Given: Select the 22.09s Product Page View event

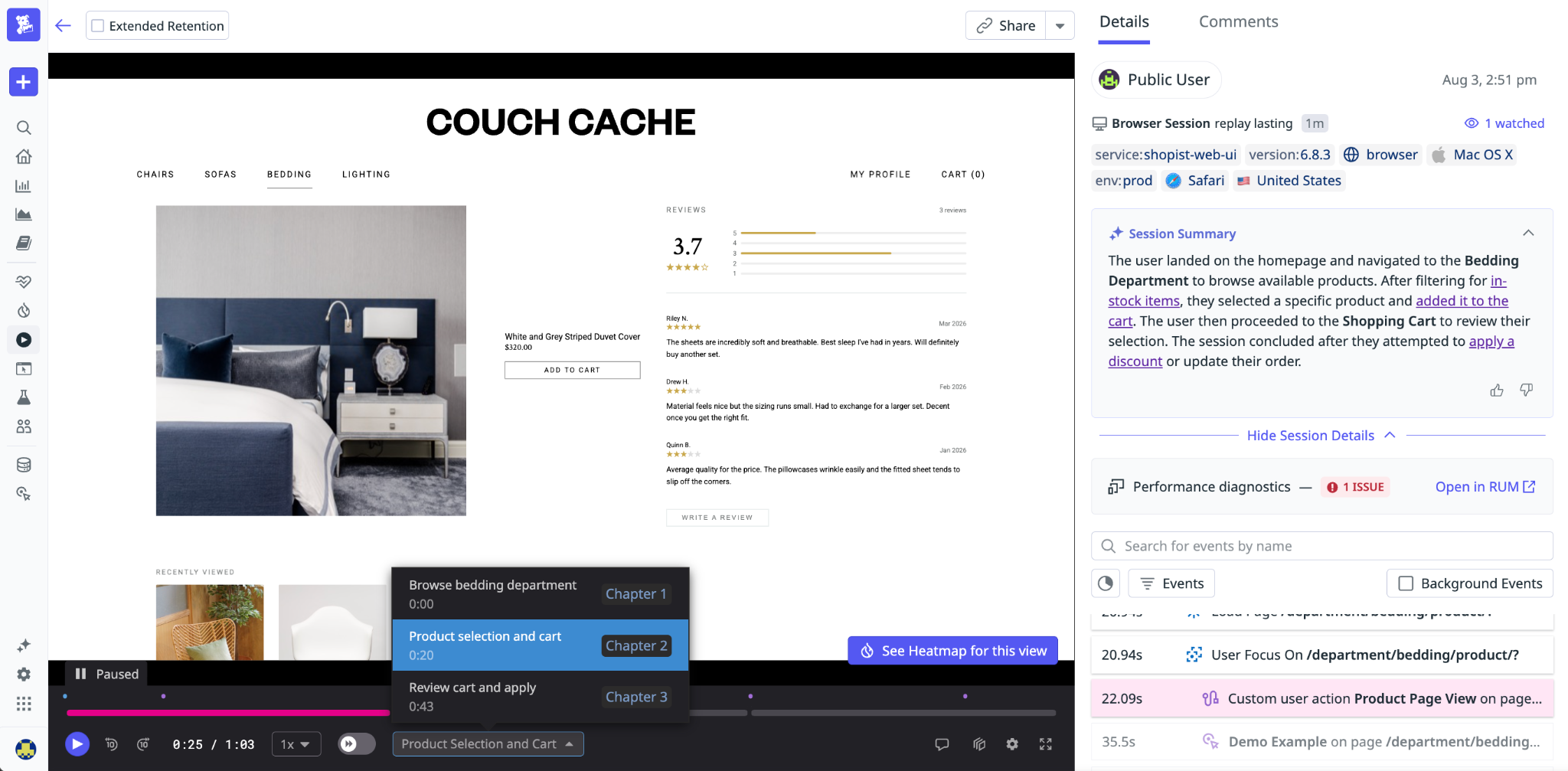Looking at the screenshot, I should [x=1321, y=699].
